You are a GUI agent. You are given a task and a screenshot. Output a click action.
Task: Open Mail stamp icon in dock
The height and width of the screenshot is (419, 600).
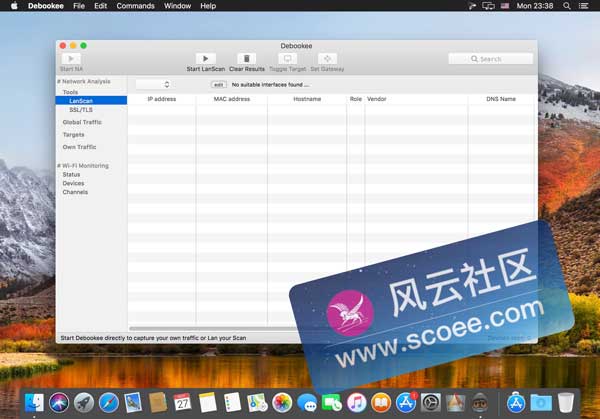tap(133, 403)
